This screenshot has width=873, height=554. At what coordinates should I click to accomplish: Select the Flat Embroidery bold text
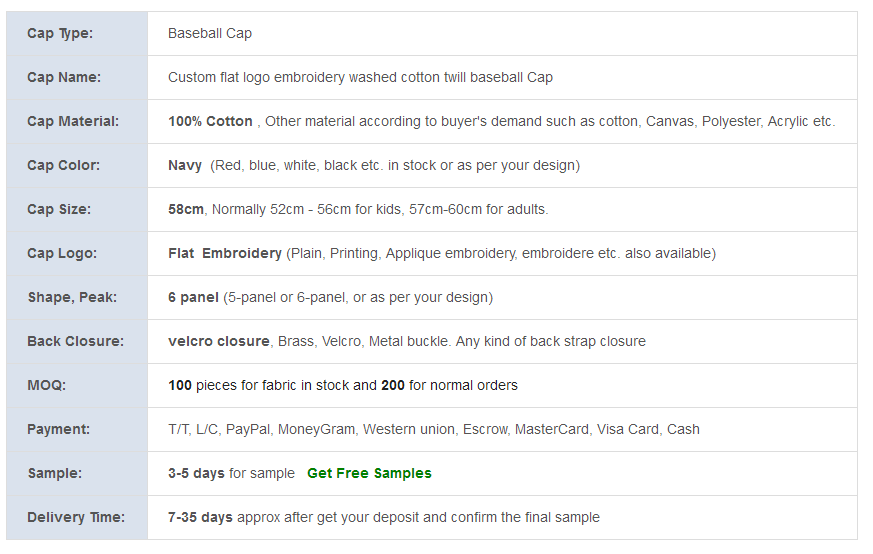(225, 253)
